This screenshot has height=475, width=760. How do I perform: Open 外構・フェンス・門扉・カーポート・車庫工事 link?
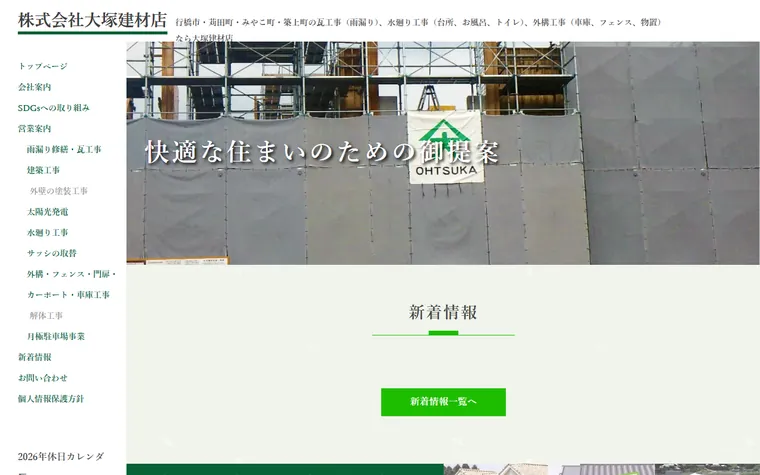coord(71,285)
